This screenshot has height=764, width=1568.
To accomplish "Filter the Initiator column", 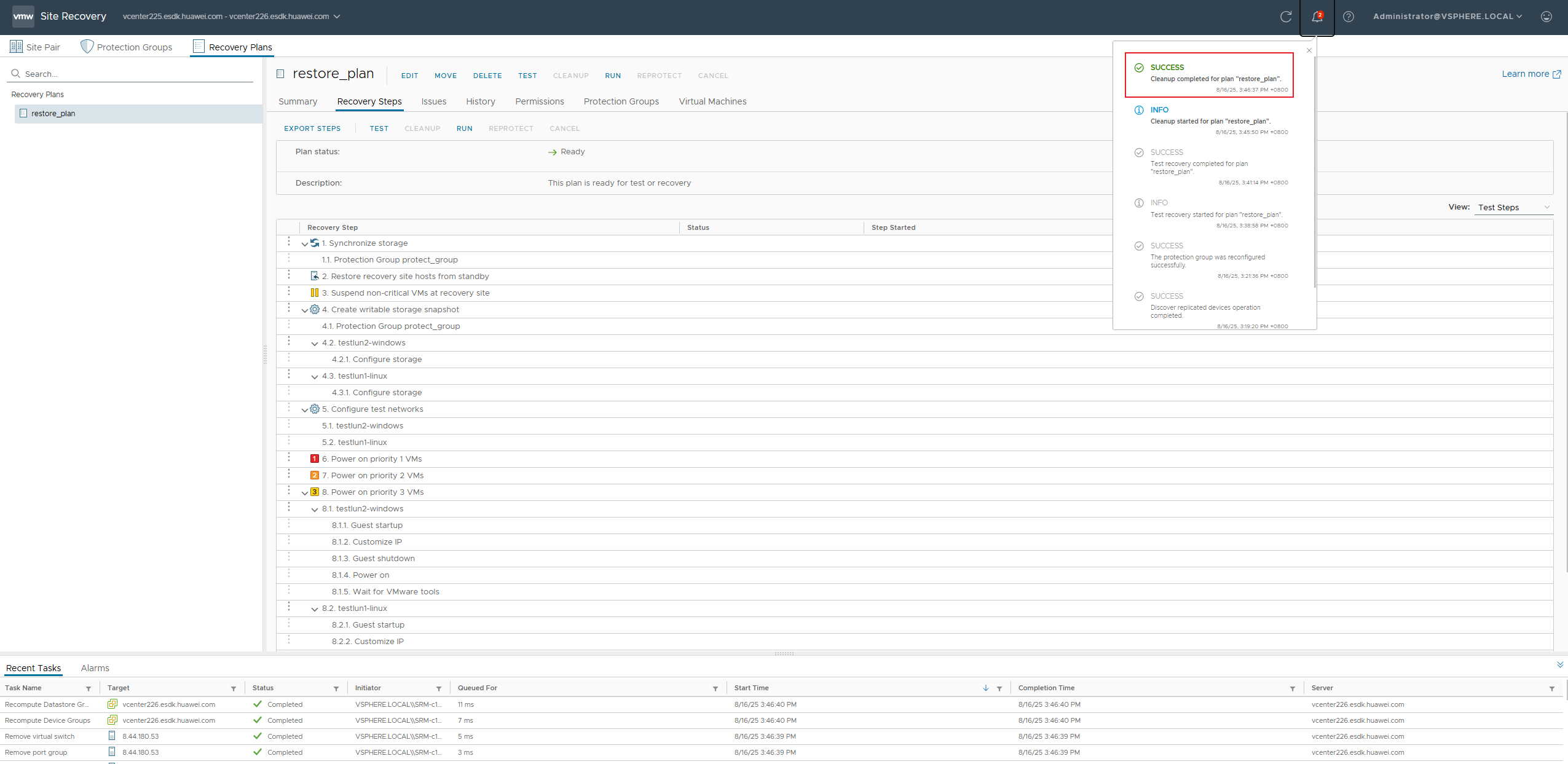I will [439, 688].
